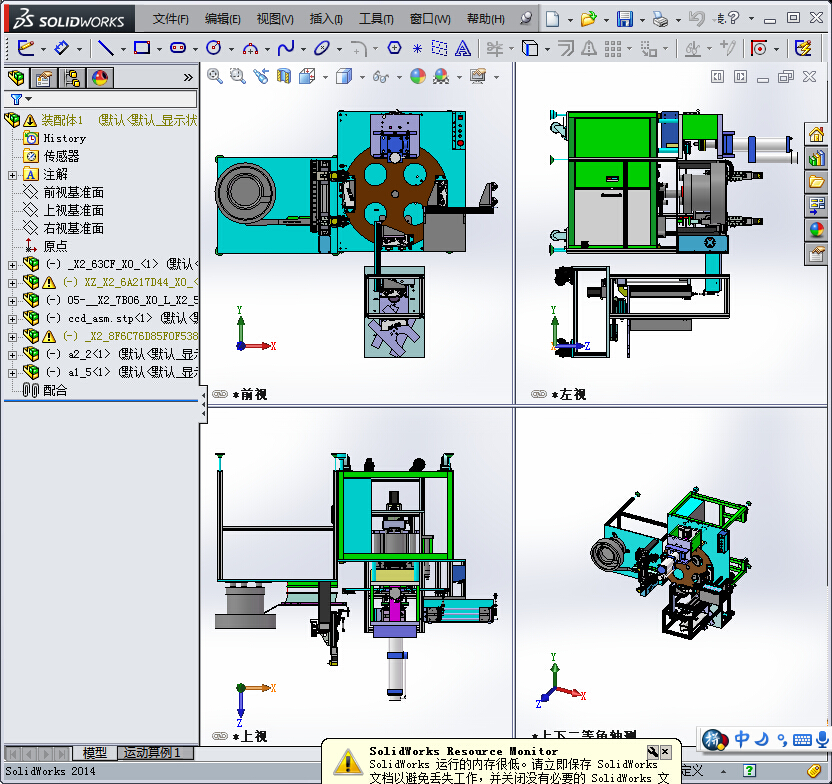This screenshot has height=784, width=832.
Task: Select the Point sketch tool
Action: (418, 49)
